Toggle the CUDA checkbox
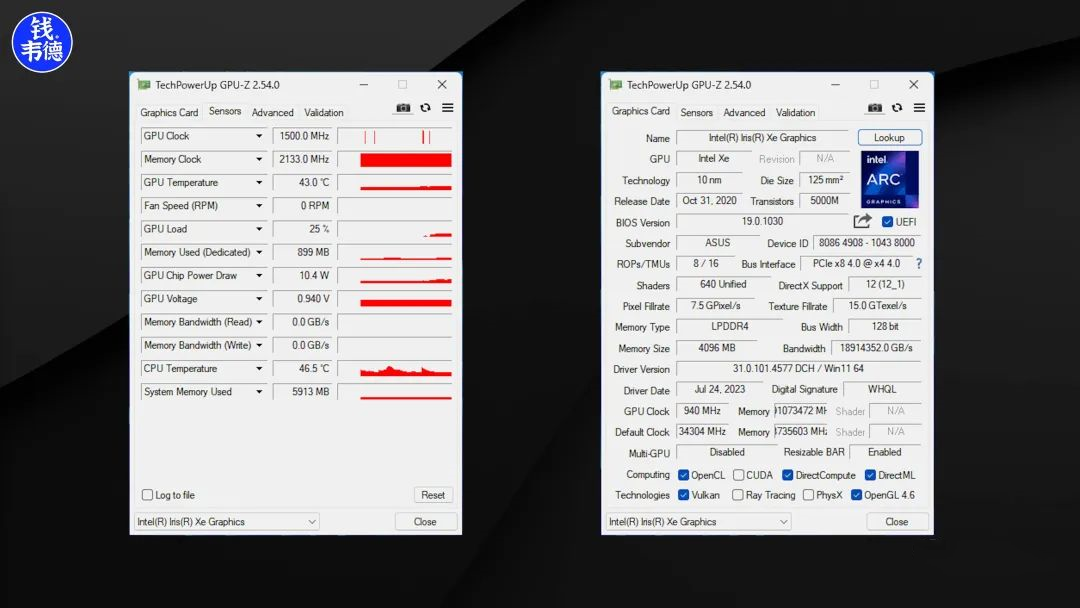Image resolution: width=1080 pixels, height=608 pixels. 738,475
